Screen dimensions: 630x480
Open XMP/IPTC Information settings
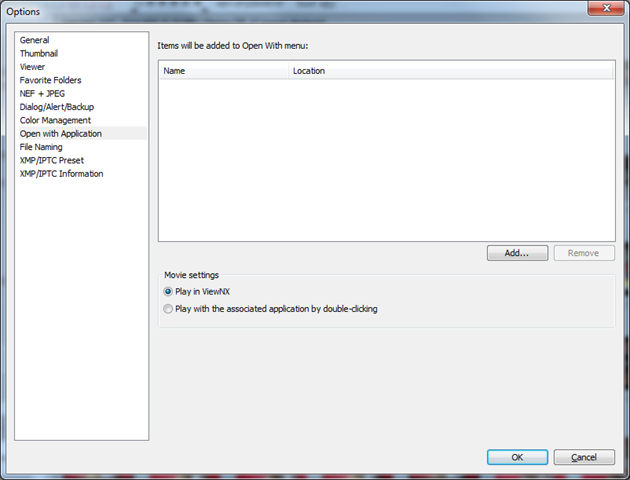click(x=61, y=173)
